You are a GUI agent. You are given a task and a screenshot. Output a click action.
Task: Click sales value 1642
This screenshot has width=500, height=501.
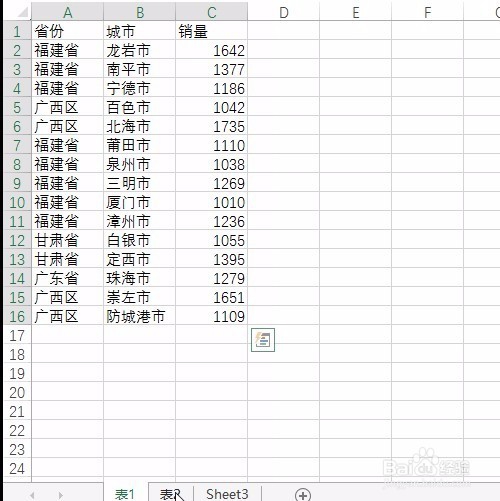212,50
